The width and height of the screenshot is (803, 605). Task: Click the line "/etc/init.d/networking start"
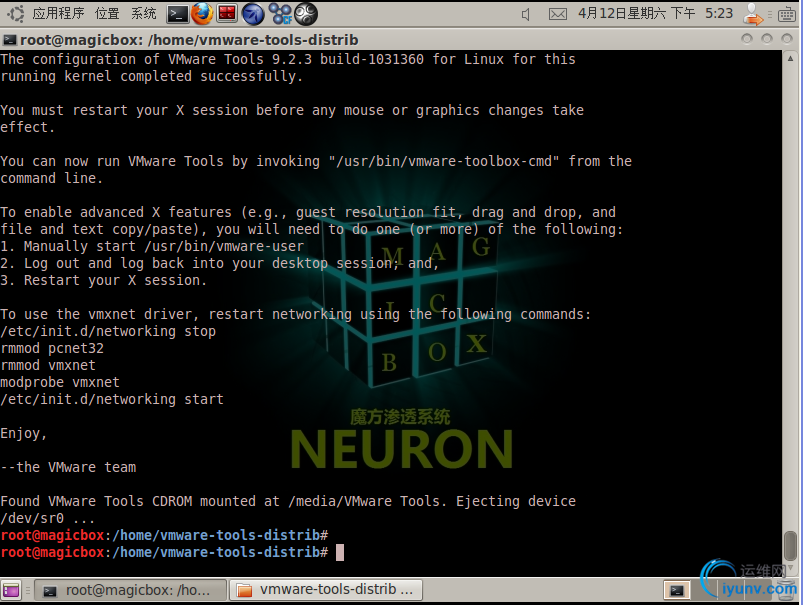(112, 399)
